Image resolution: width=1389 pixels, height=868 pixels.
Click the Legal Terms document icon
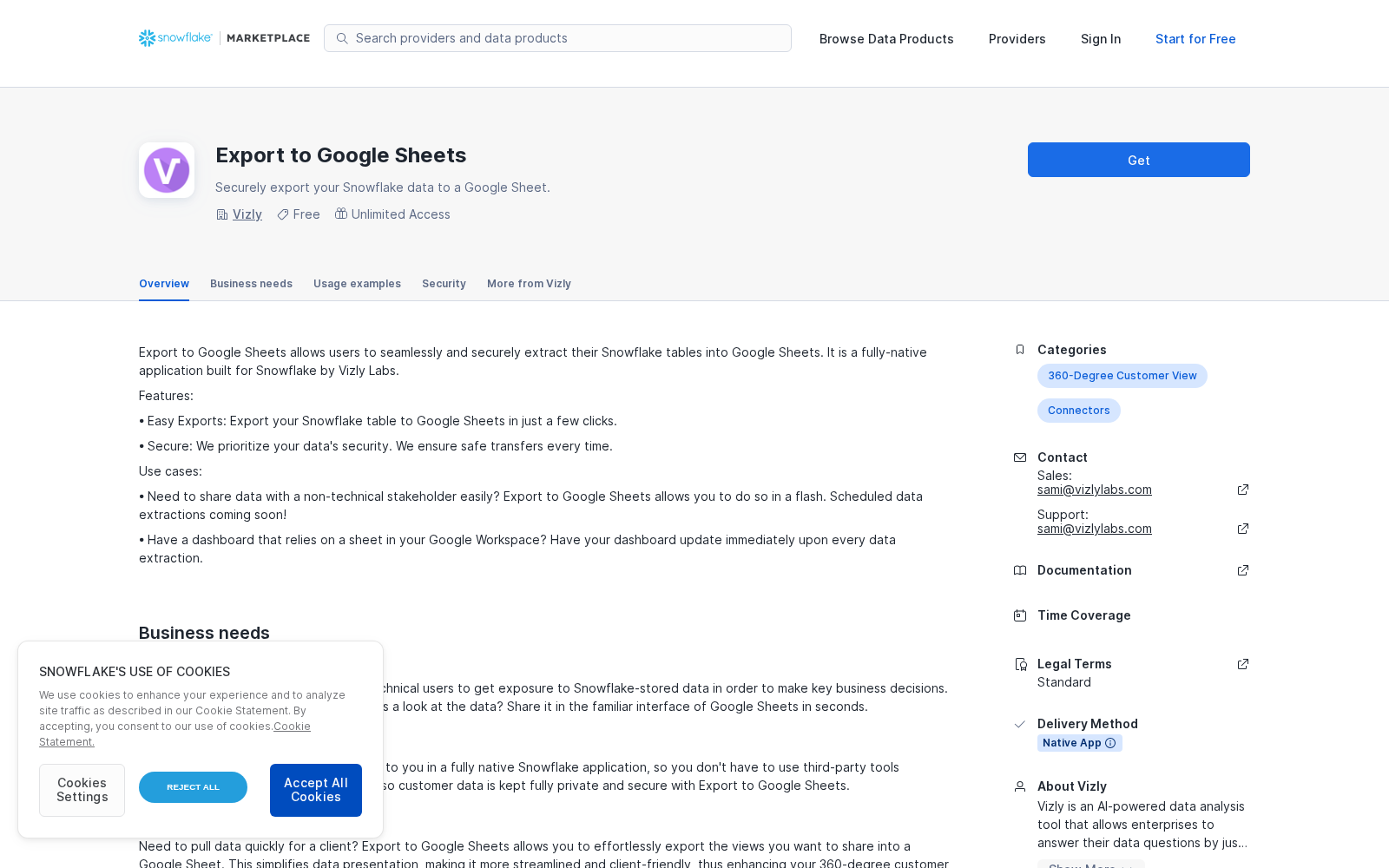click(1020, 664)
